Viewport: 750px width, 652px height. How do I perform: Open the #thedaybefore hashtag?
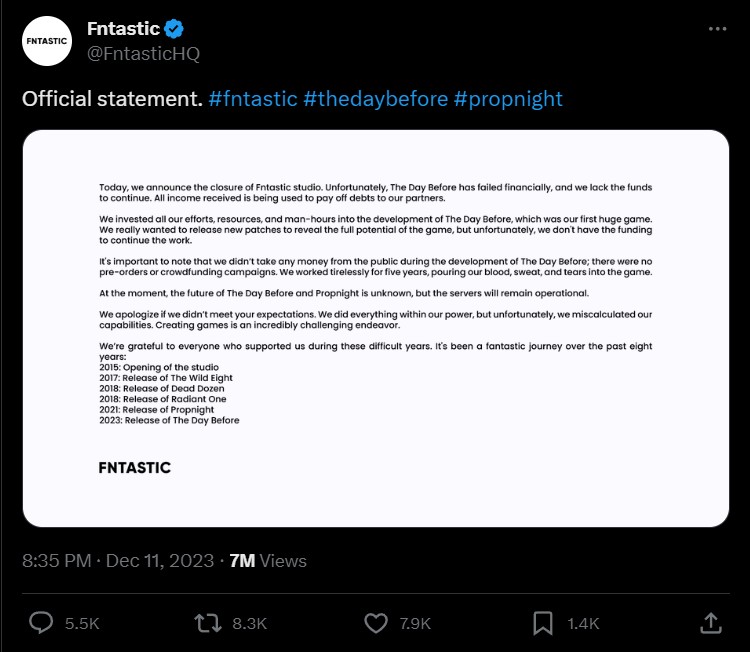375,98
